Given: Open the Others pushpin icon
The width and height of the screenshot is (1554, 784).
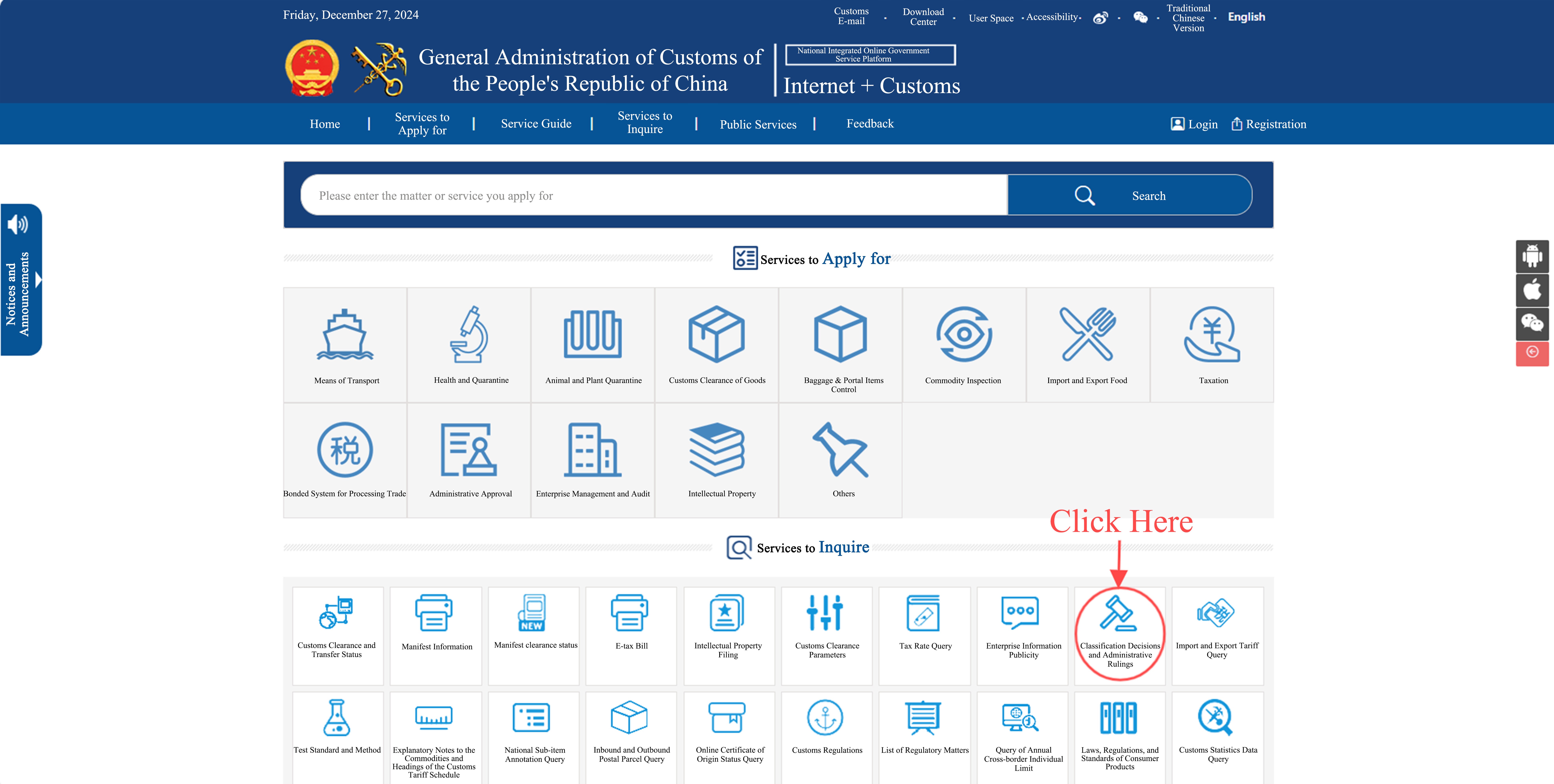Looking at the screenshot, I should 840,450.
